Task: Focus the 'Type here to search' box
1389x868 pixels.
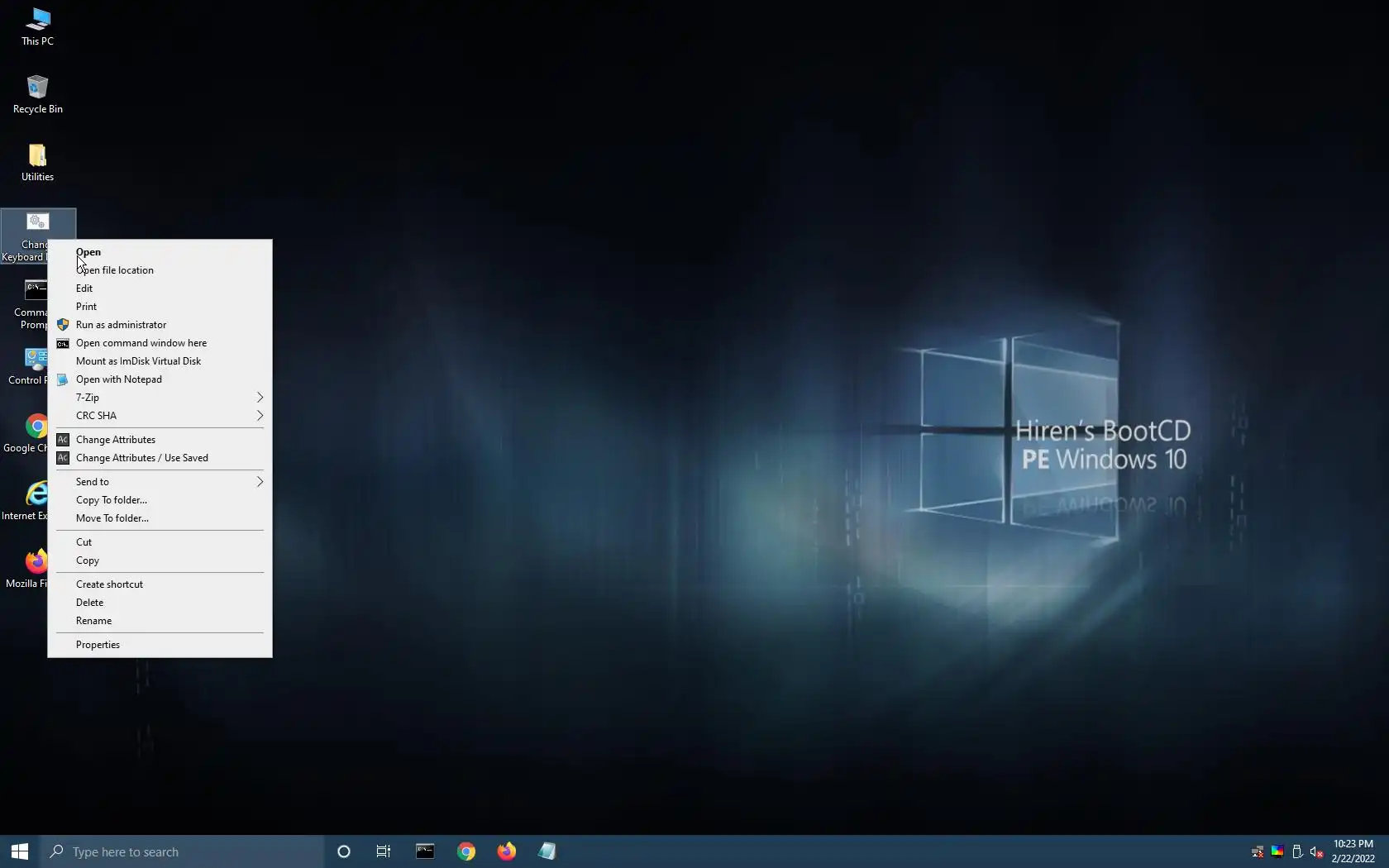Action: [x=182, y=851]
